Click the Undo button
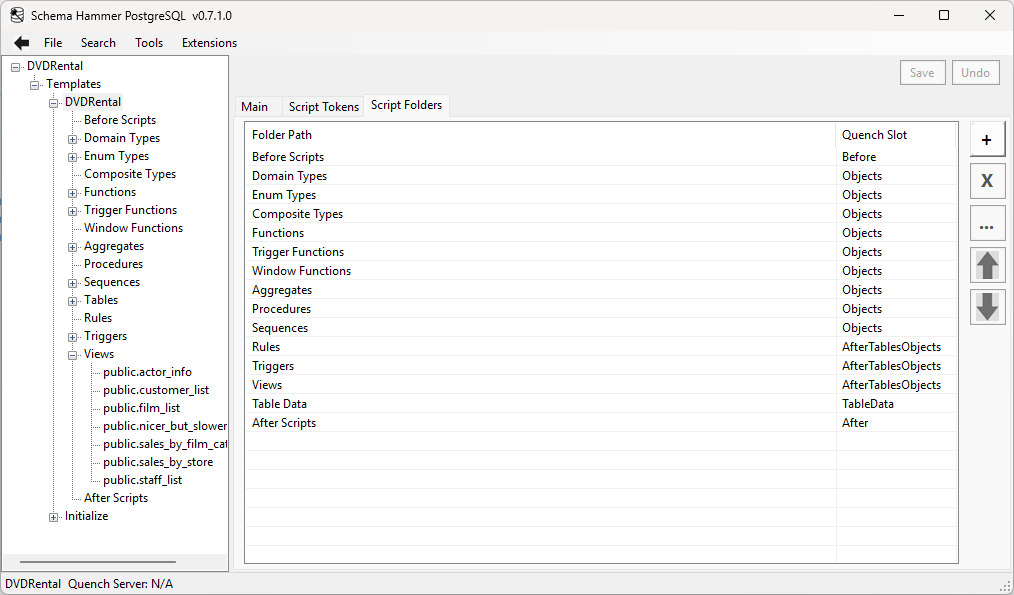Screen dimensions: 1014x595 (975, 72)
